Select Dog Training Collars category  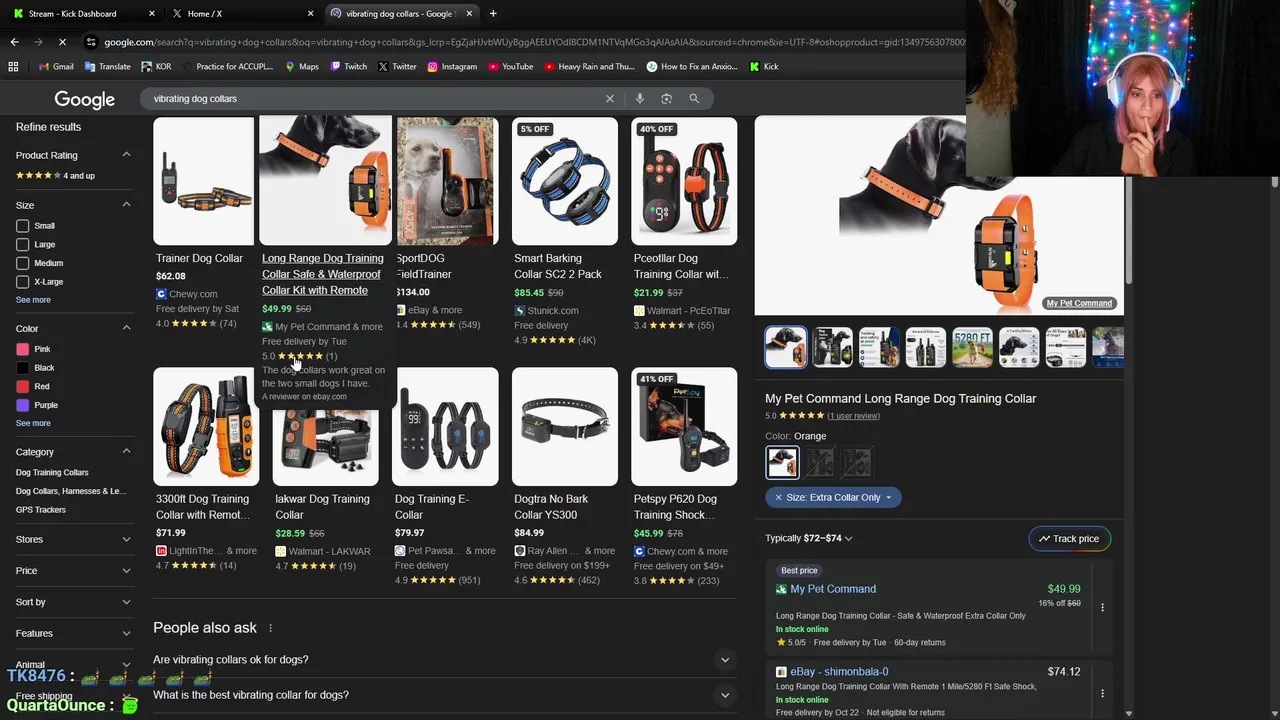pyautogui.click(x=52, y=472)
